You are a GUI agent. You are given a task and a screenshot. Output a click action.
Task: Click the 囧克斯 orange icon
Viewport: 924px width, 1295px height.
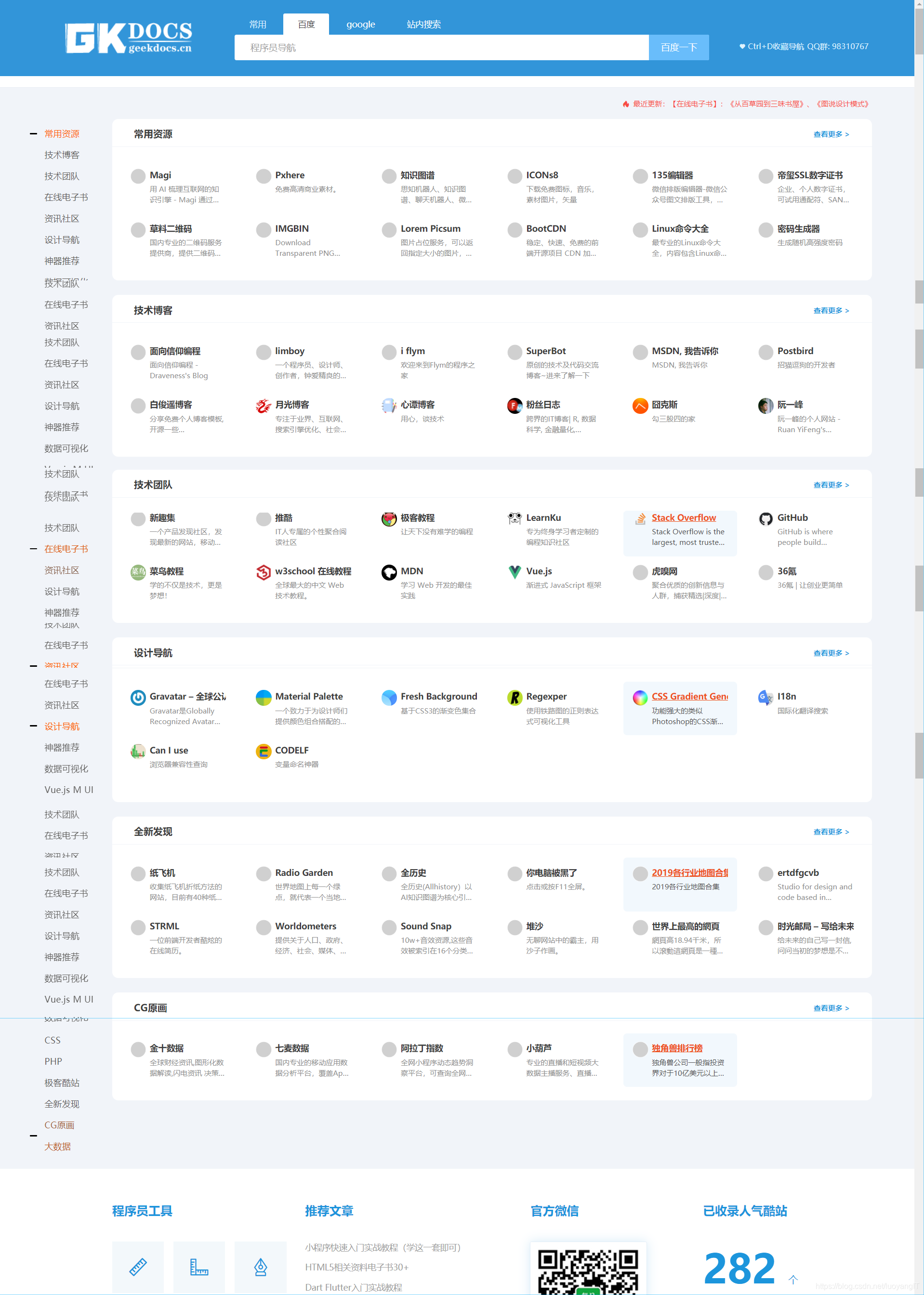tap(640, 406)
